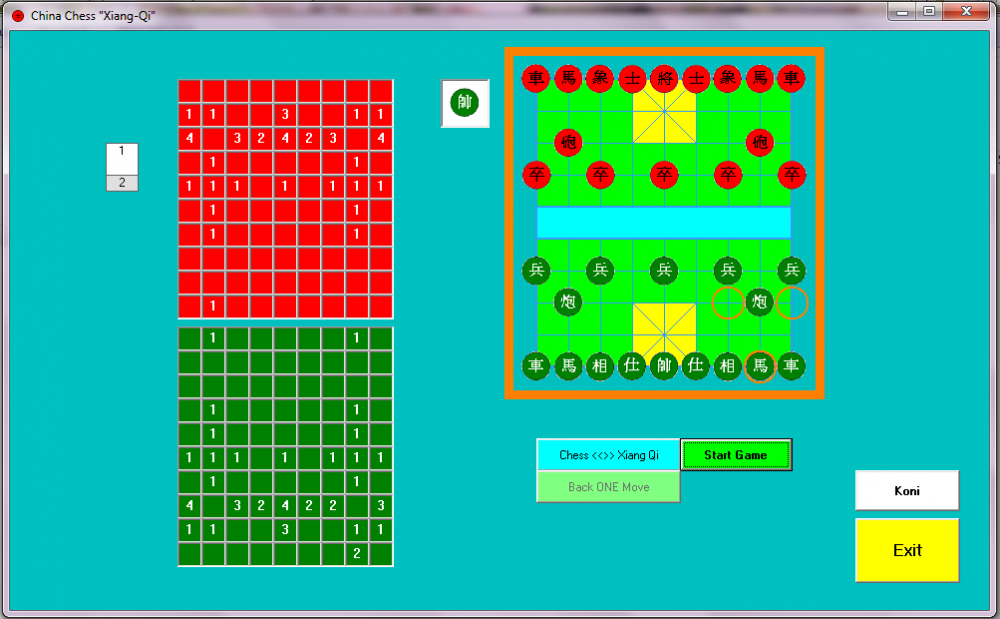Select the green chariot 車 in bottom-left corner
Screen dimensions: 1000x619
(x=536, y=366)
